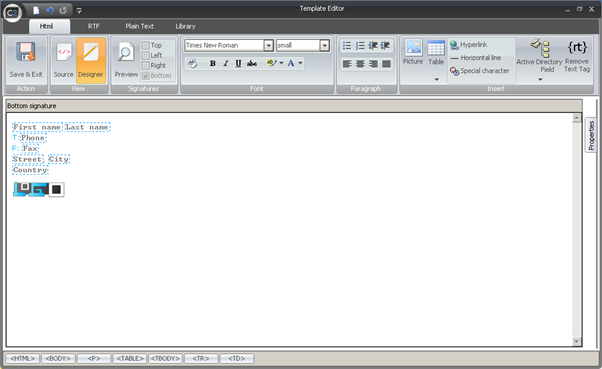Click the Last name field placeholder
This screenshot has width=602, height=369.
pos(87,127)
